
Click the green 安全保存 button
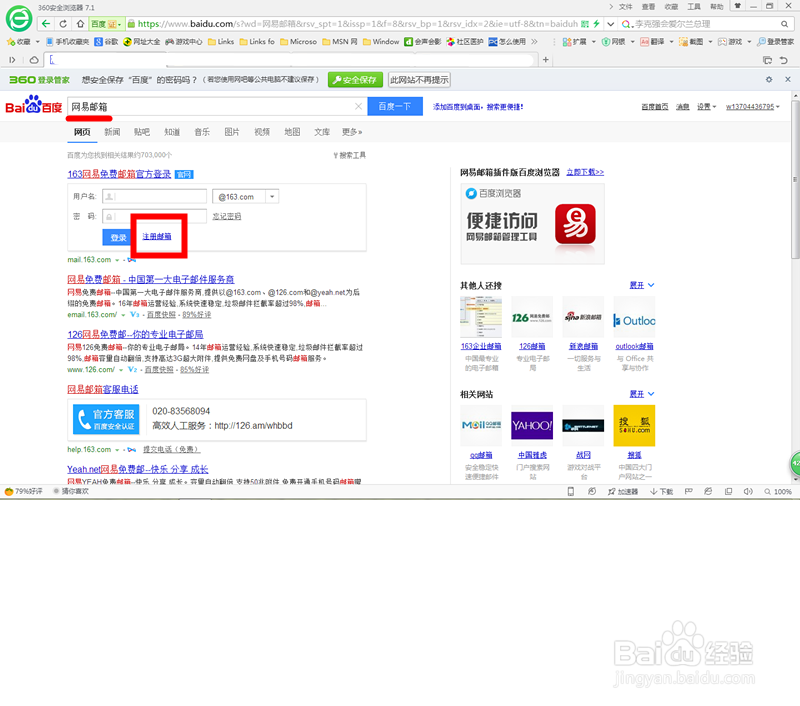pyautogui.click(x=355, y=80)
